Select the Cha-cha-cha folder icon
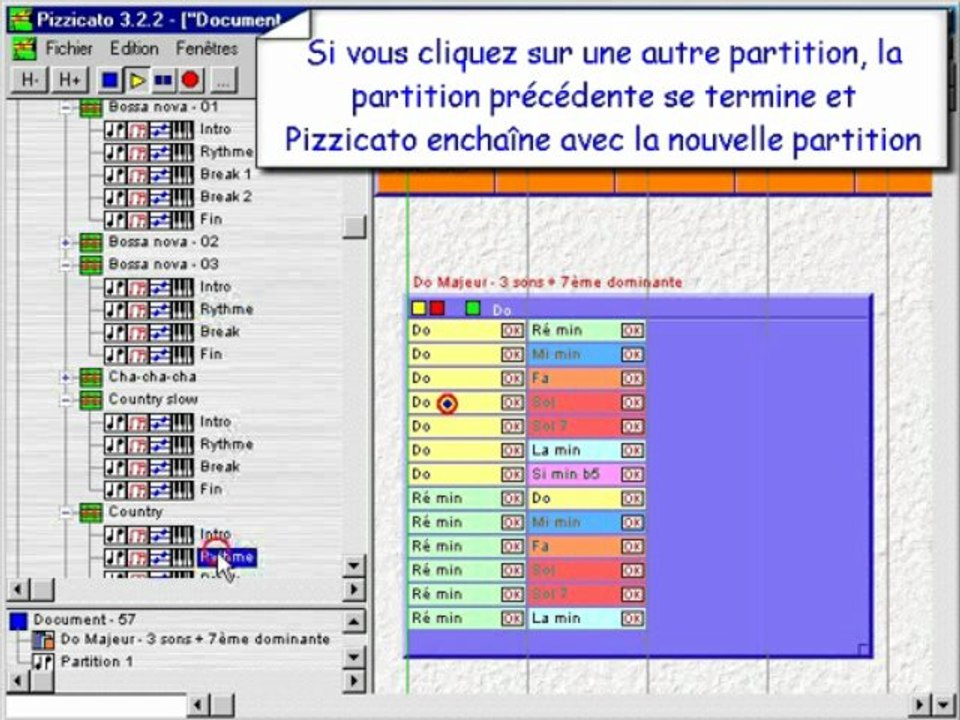 [x=91, y=378]
